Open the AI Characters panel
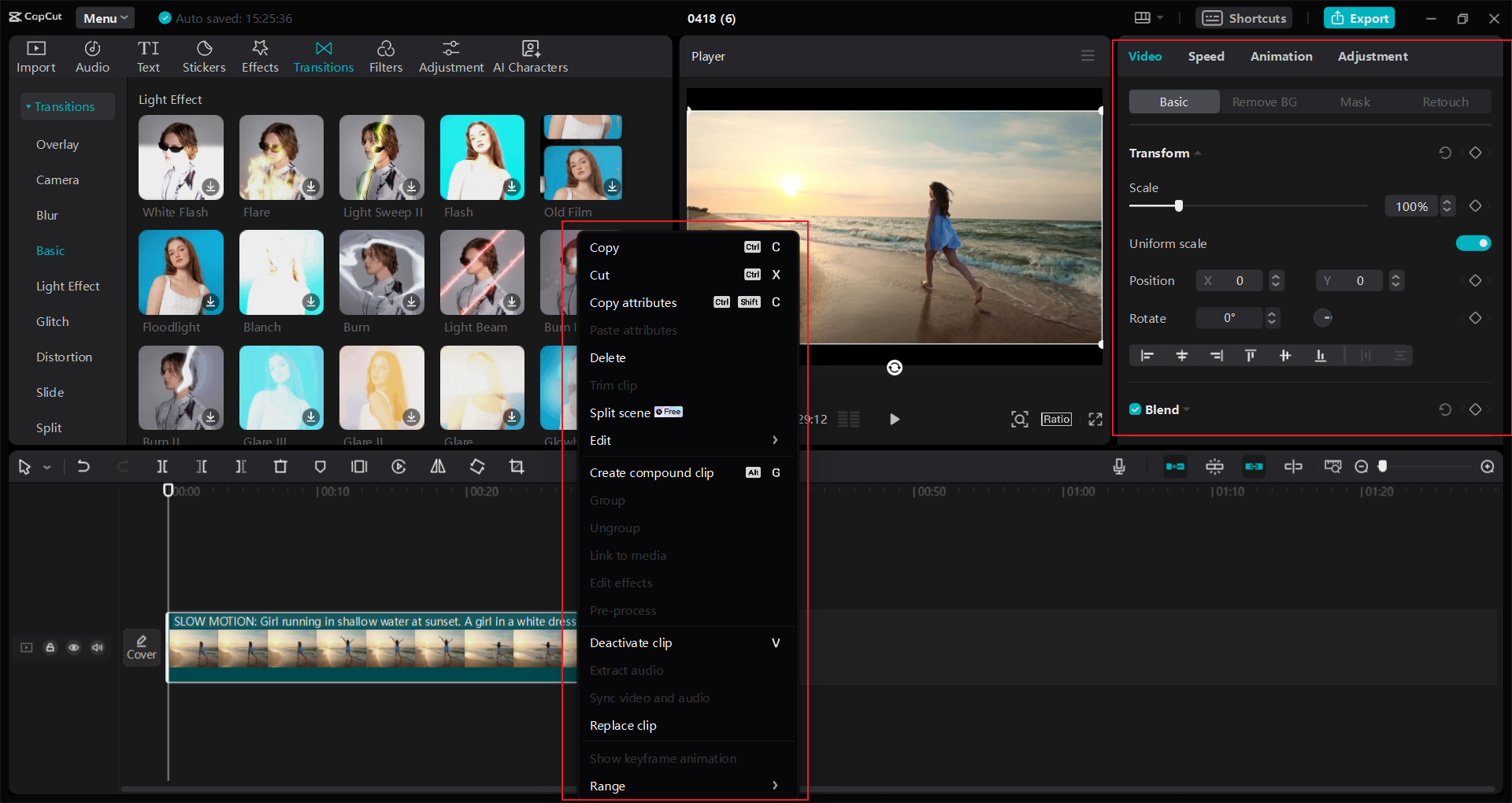Image resolution: width=1512 pixels, height=803 pixels. tap(530, 56)
